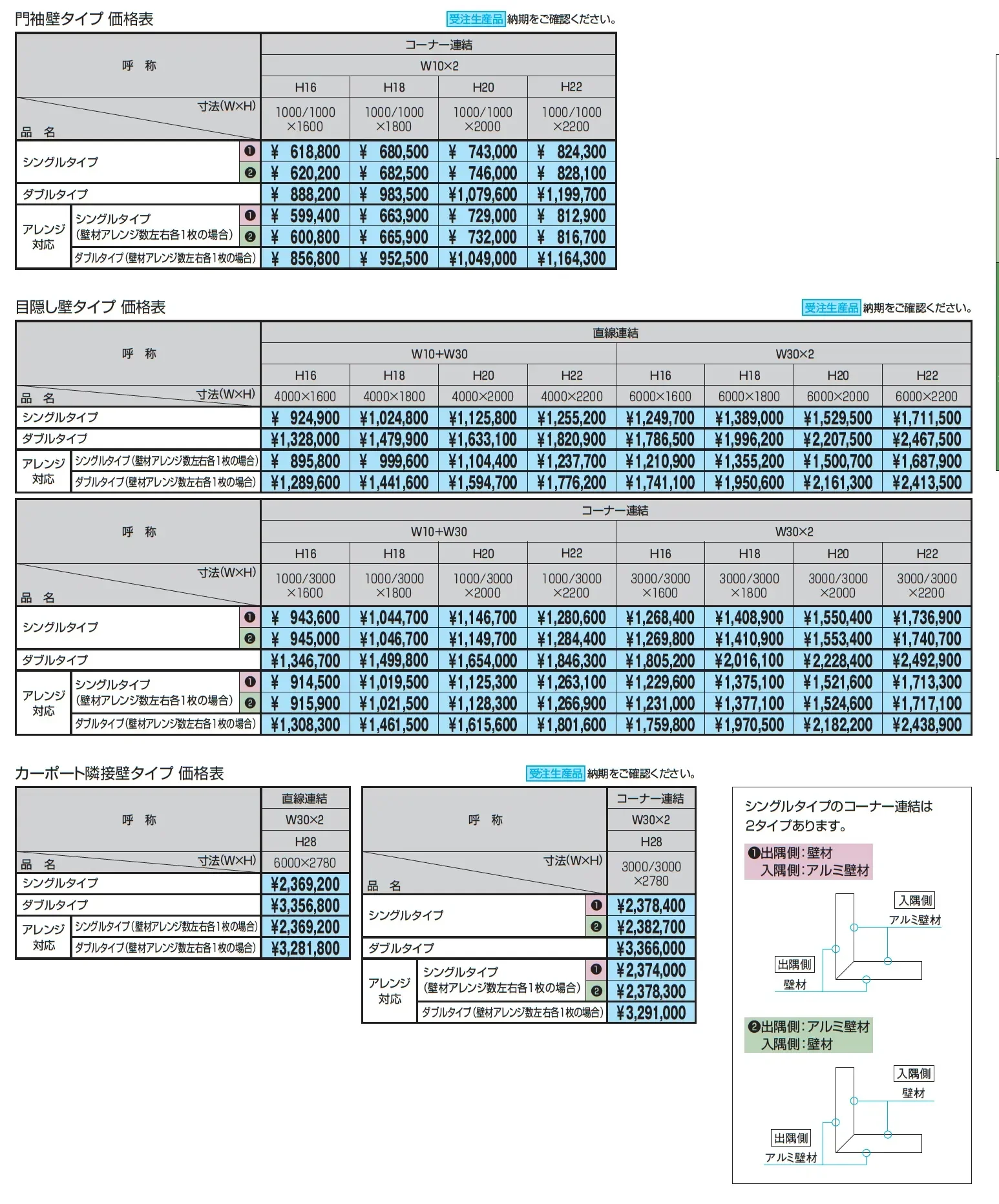999x1204 pixels.
Task: Select the カーポート隣接壁タイプ 価格表 heading
Action: click(x=120, y=773)
